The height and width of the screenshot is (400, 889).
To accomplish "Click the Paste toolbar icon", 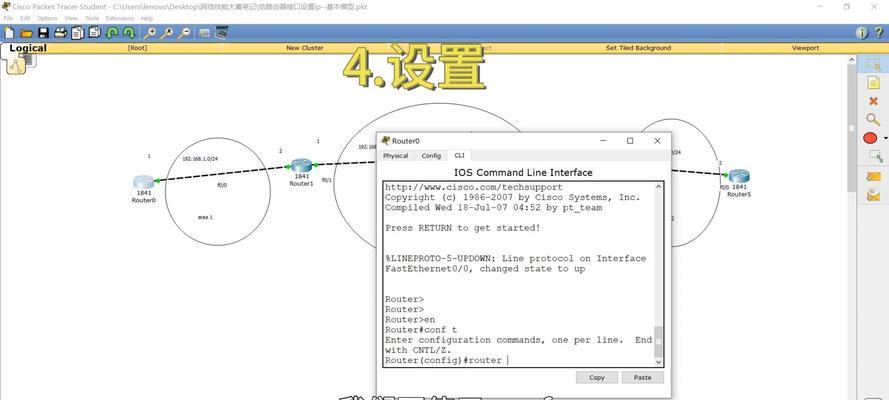I will click(x=94, y=33).
